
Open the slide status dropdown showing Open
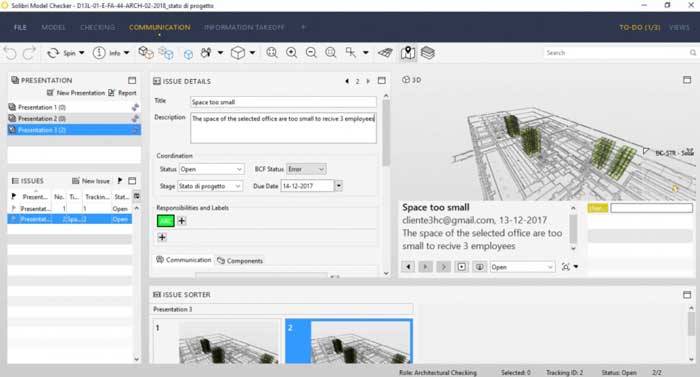pos(522,267)
